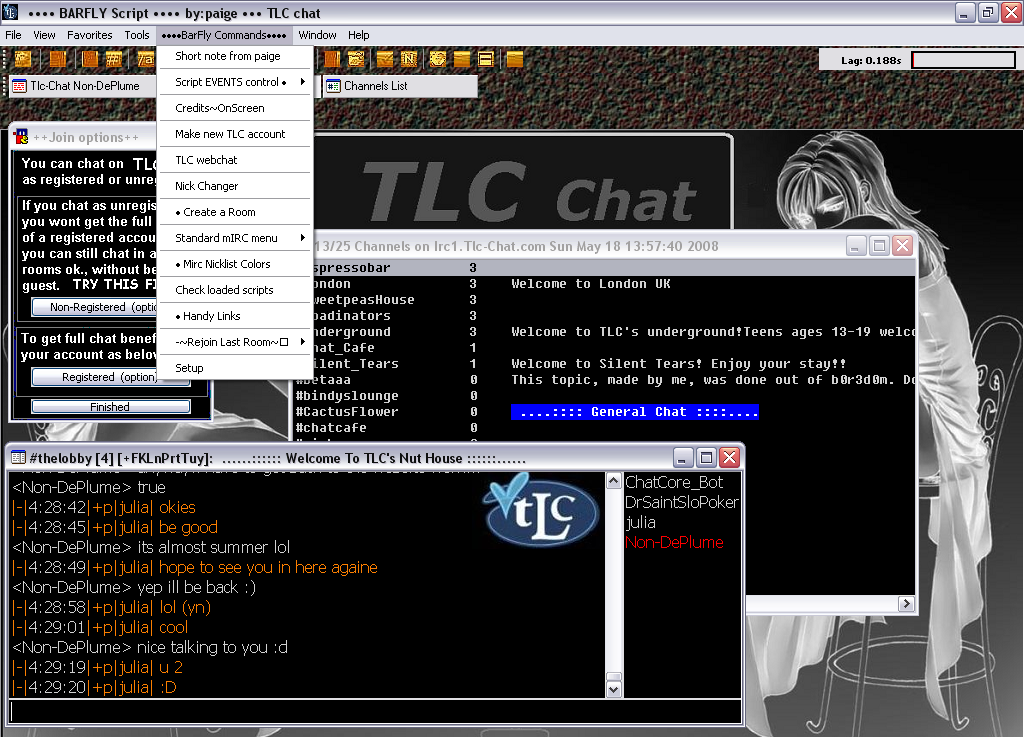Viewport: 1024px width, 737px height.
Task: Click the toolbar icon two left of 'N'
Action: pyautogui.click(x=356, y=59)
